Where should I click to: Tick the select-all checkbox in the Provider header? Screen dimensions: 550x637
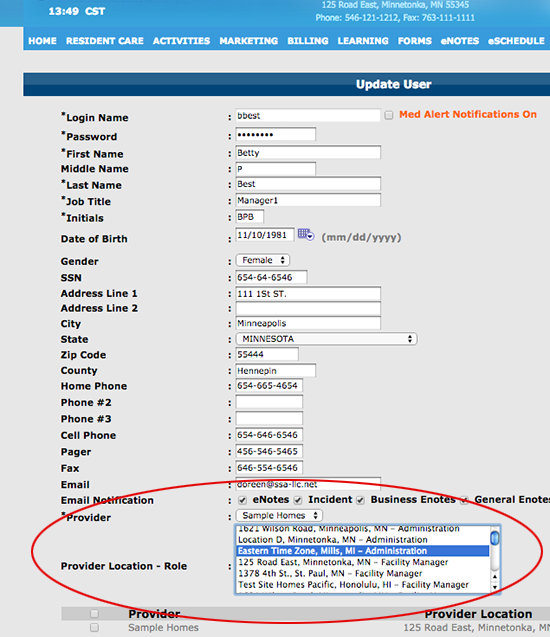tap(94, 613)
